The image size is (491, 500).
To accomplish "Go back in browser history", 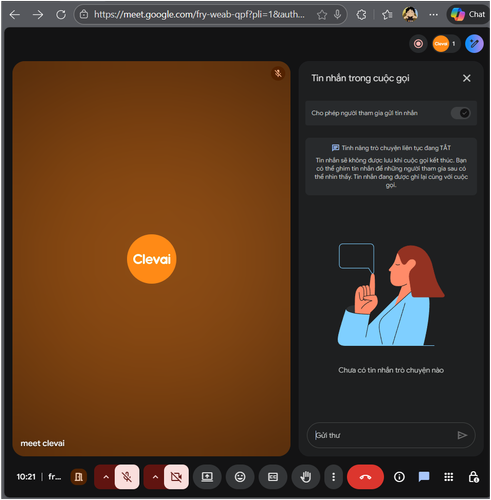I will [x=15, y=14].
